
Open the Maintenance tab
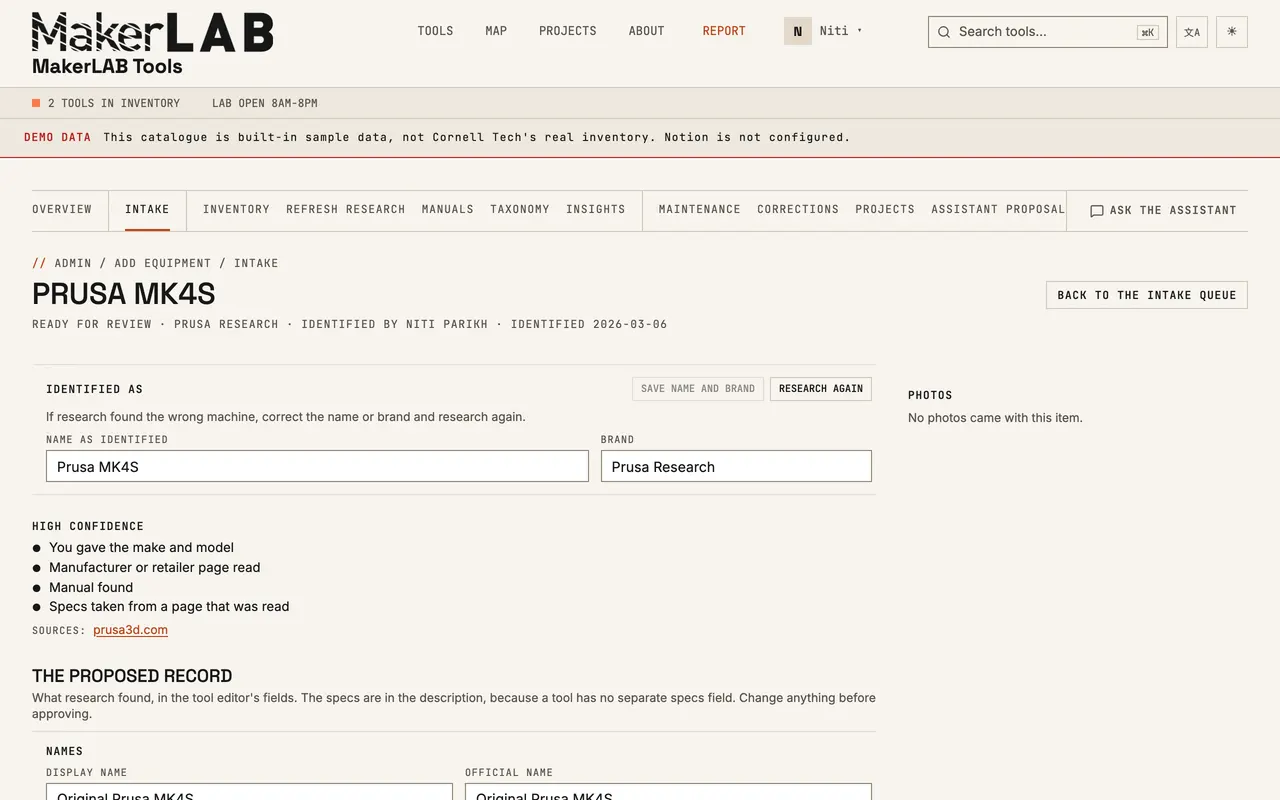point(699,209)
